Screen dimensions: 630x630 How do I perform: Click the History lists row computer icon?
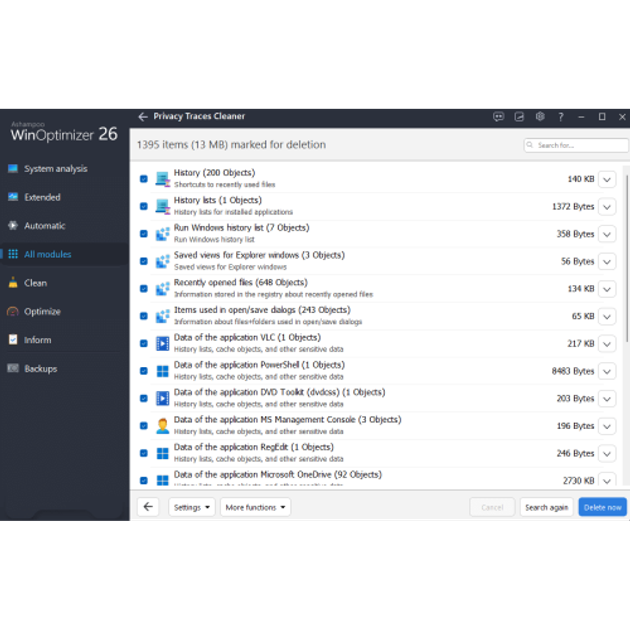(162, 206)
